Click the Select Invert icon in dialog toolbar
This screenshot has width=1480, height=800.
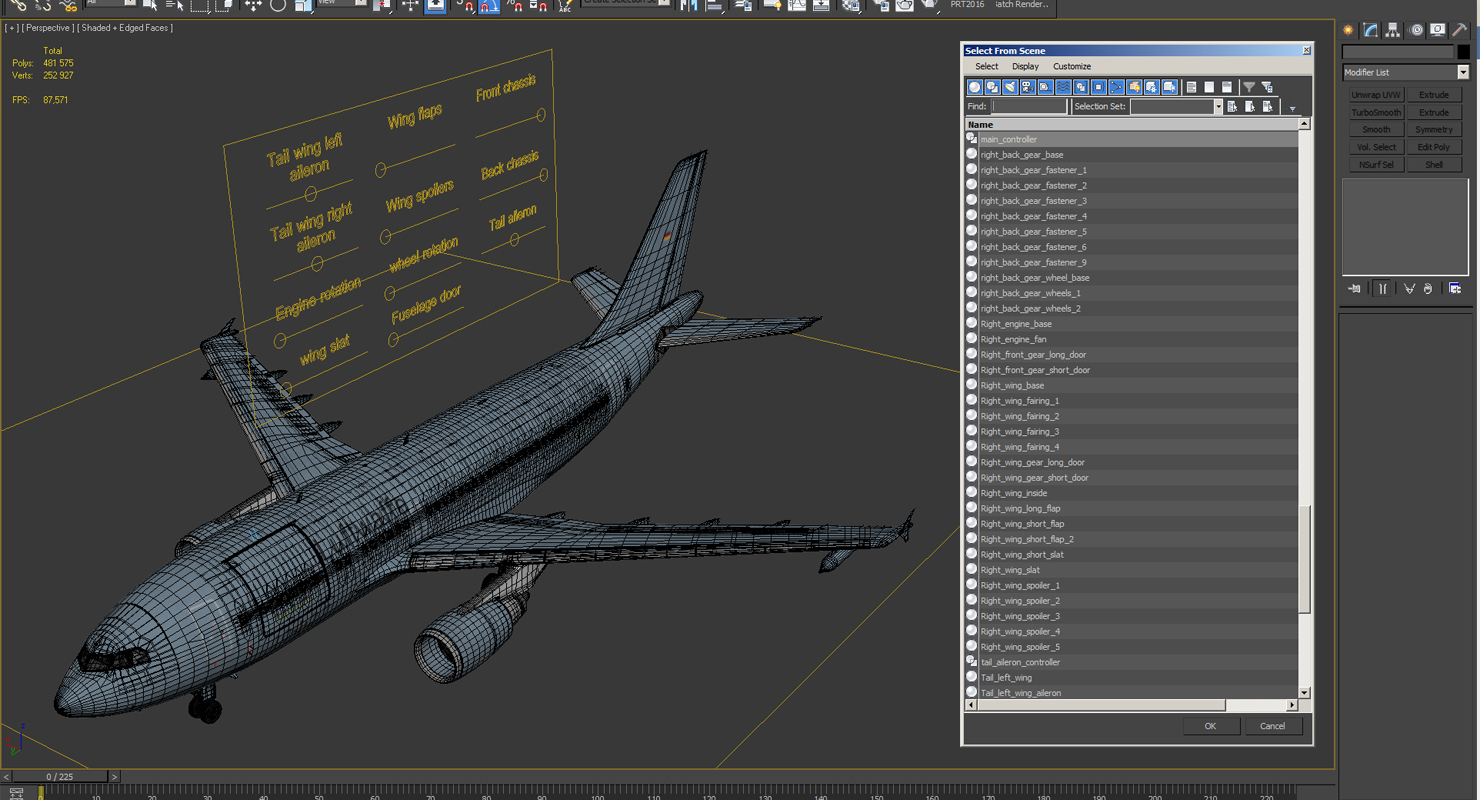[x=1227, y=87]
